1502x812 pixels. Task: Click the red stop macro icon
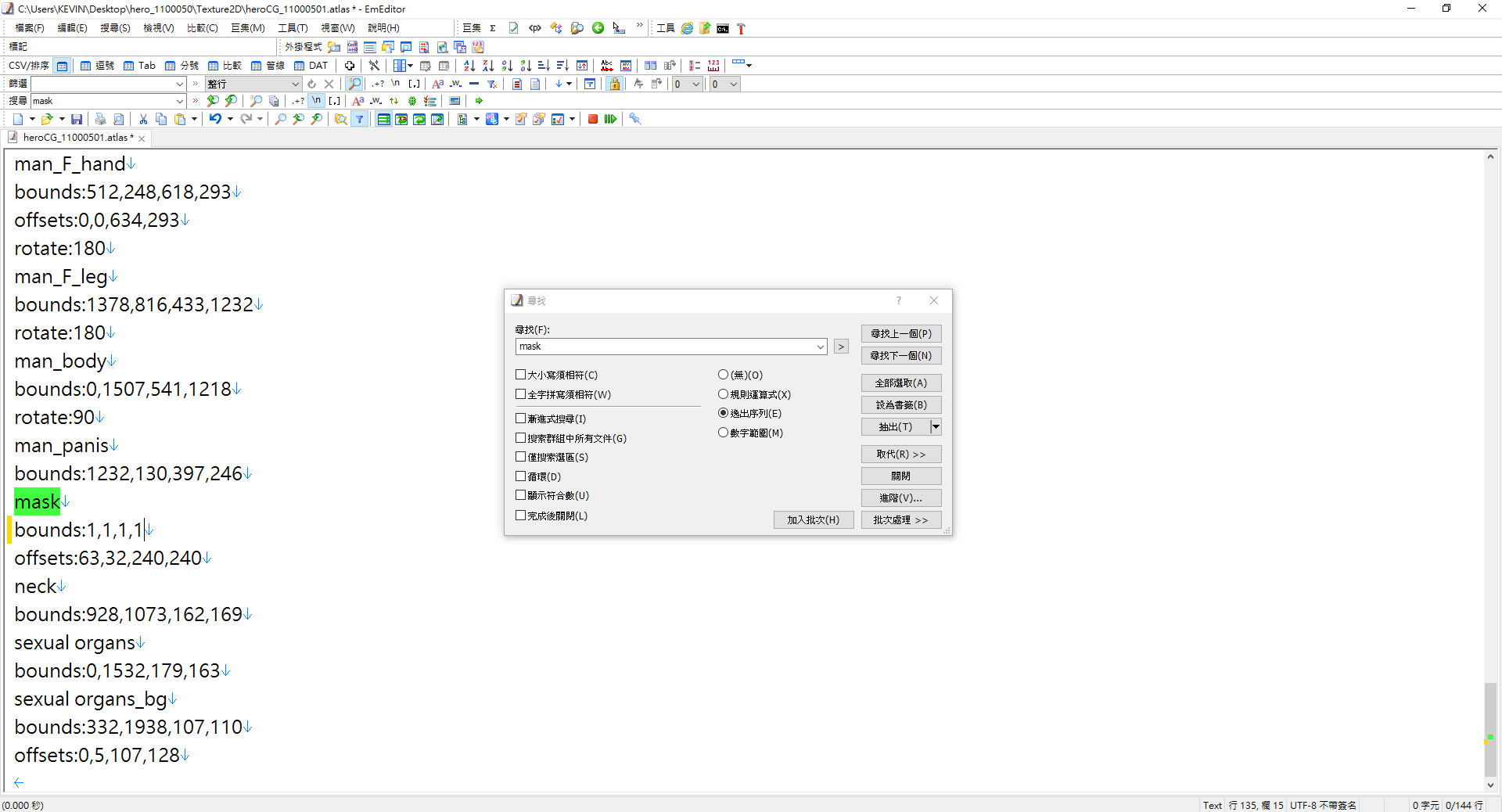593,119
